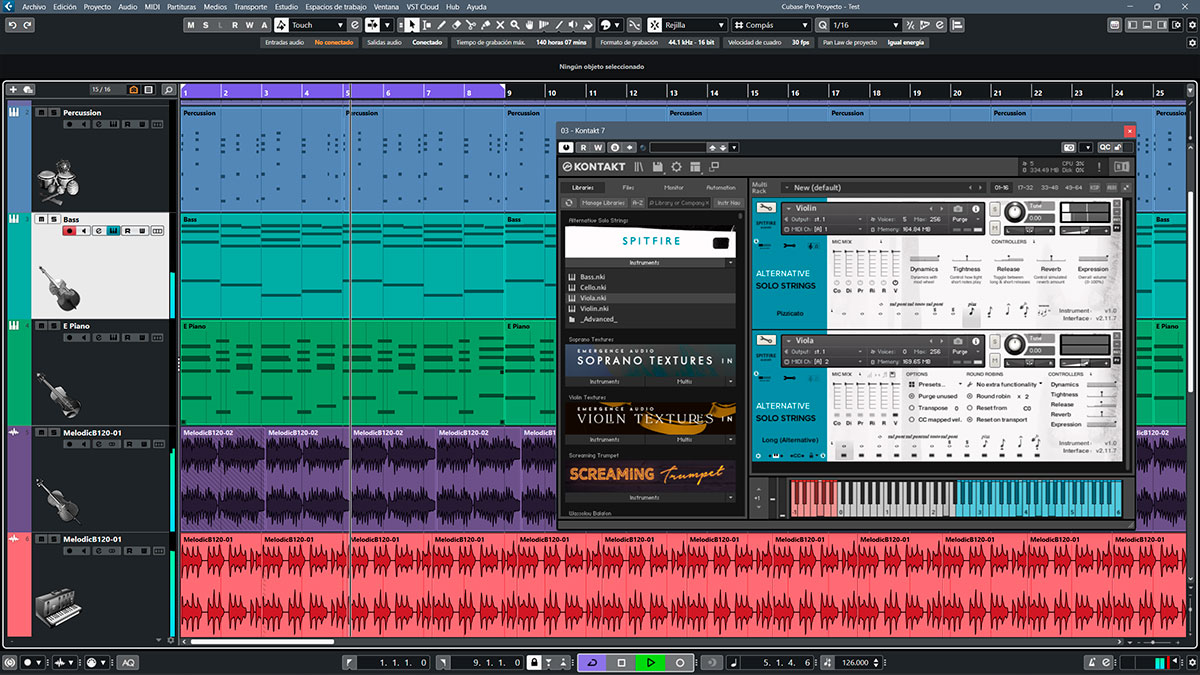The width and height of the screenshot is (1200, 675).
Task: Adjust the Violin Tune knob
Action: pos(1014,212)
